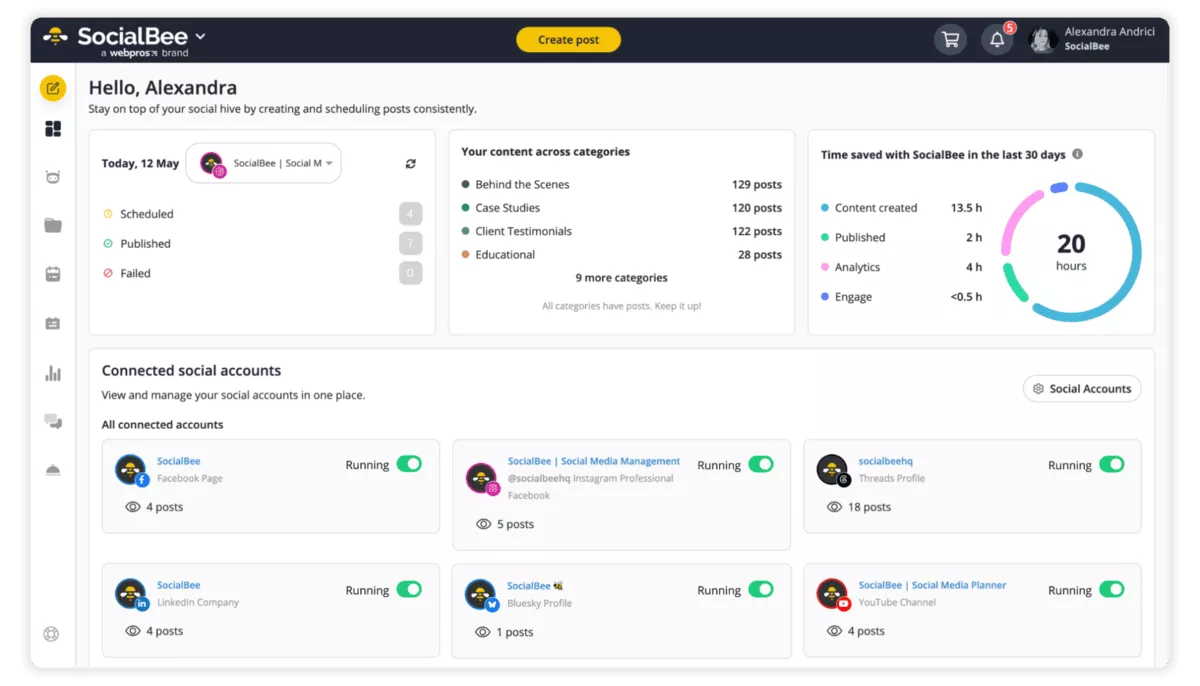The width and height of the screenshot is (1200, 686).
Task: Click the Create post button
Action: click(x=568, y=40)
